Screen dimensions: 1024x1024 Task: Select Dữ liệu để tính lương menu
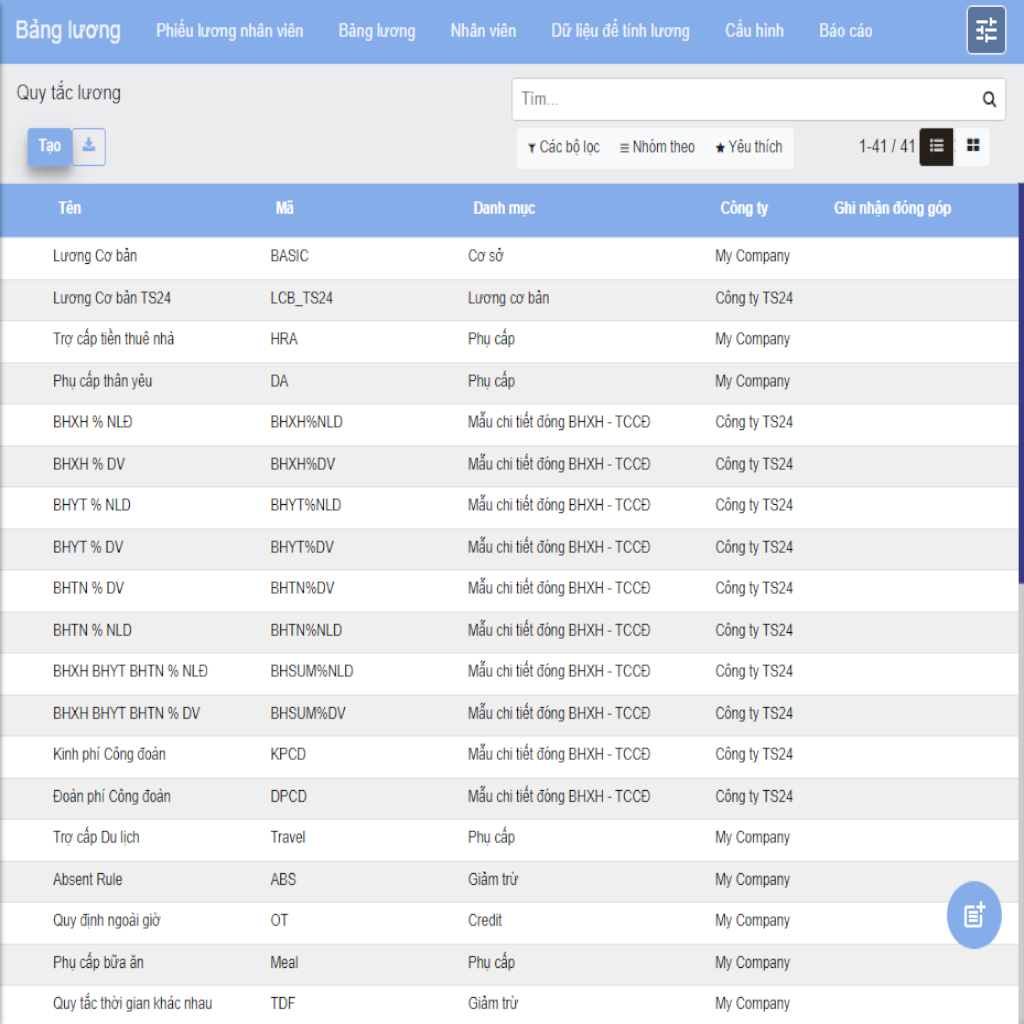click(x=620, y=31)
